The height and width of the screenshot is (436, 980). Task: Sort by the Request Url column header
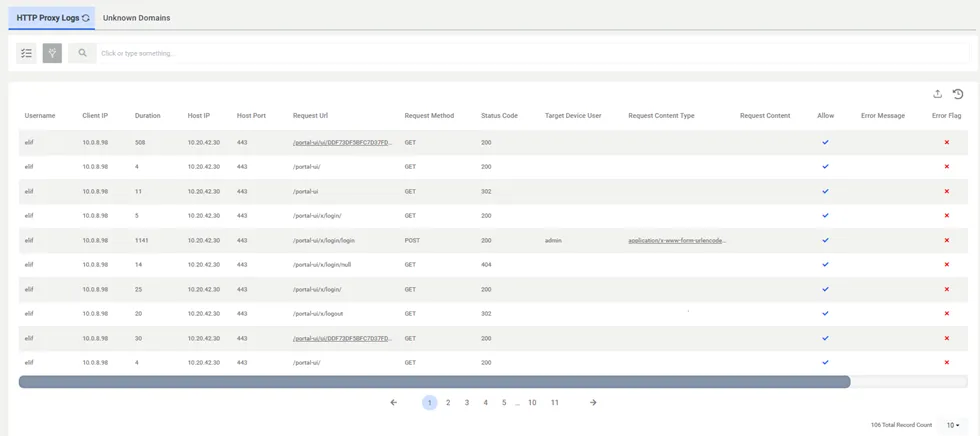pyautogui.click(x=310, y=116)
